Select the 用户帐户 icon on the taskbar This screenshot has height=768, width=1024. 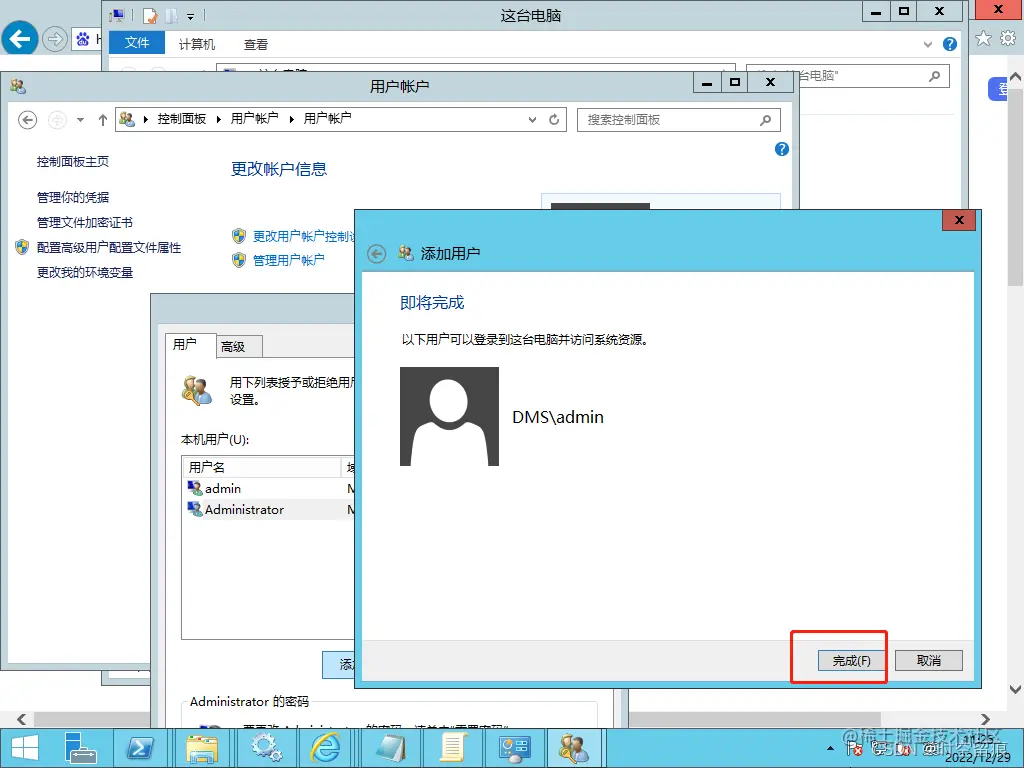pos(573,747)
